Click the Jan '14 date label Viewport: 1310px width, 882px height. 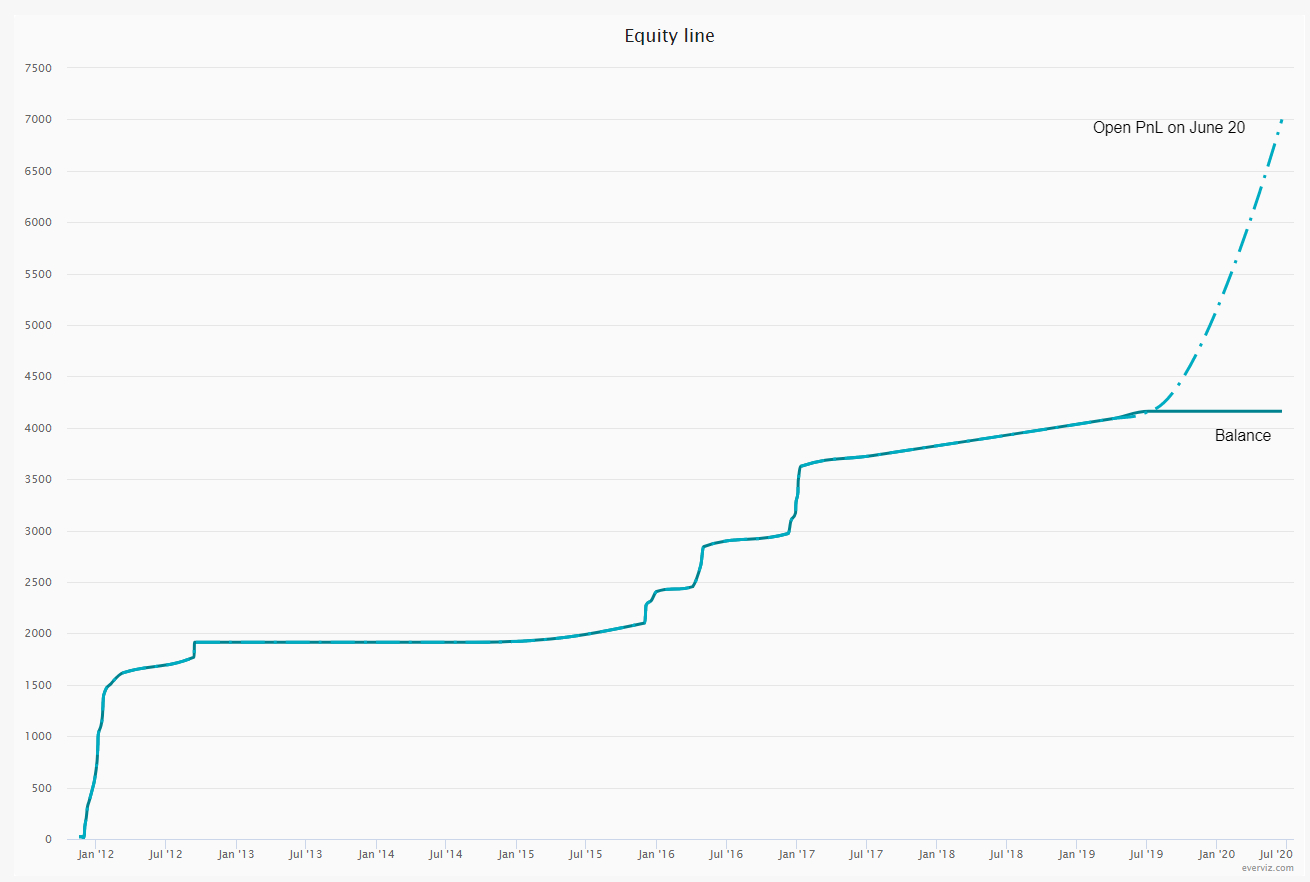[375, 855]
